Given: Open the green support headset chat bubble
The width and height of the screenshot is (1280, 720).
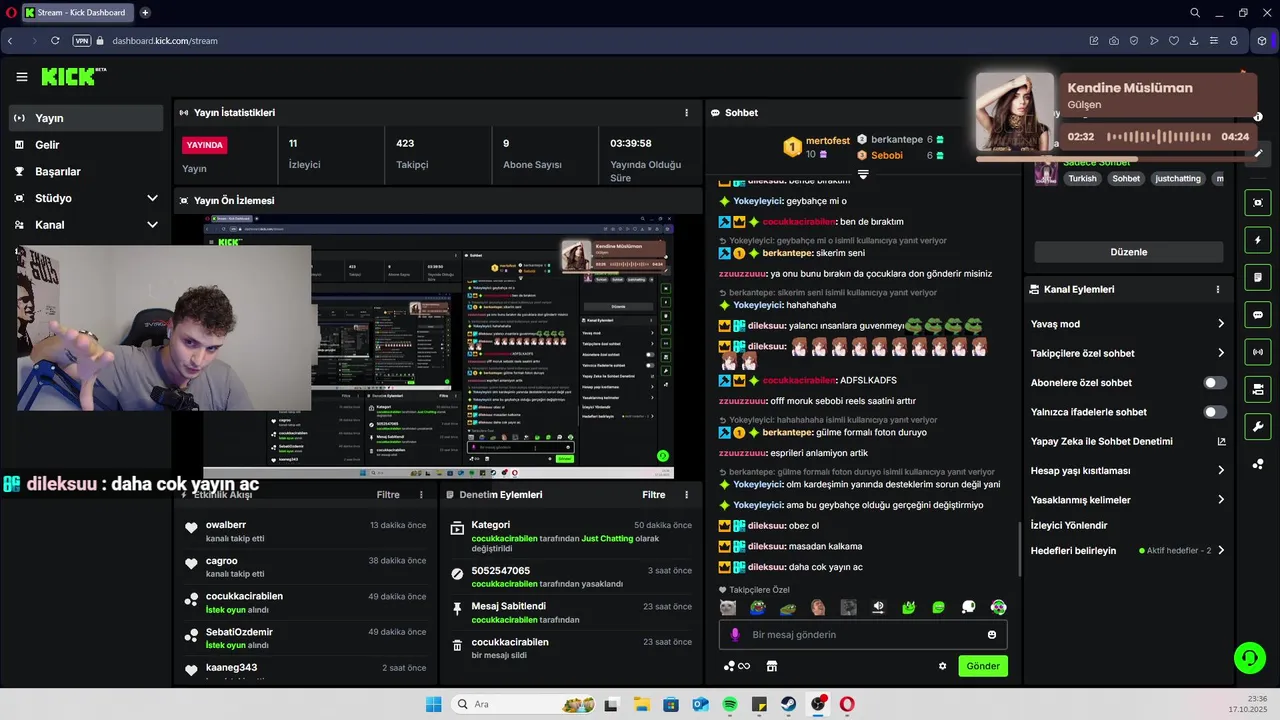Looking at the screenshot, I should click(1250, 657).
